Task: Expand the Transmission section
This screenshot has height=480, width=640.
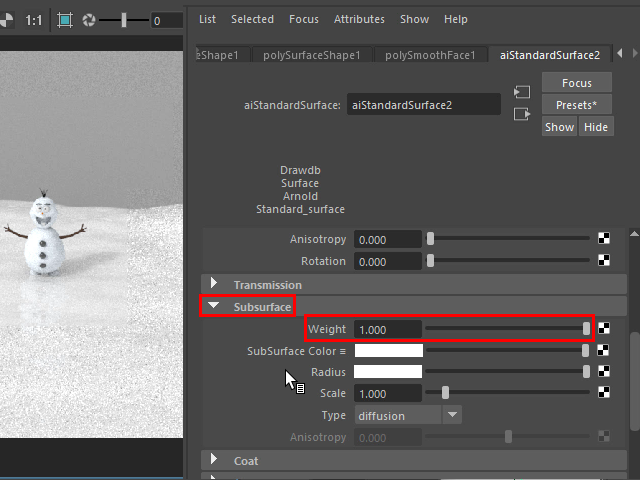Action: pyautogui.click(x=214, y=285)
